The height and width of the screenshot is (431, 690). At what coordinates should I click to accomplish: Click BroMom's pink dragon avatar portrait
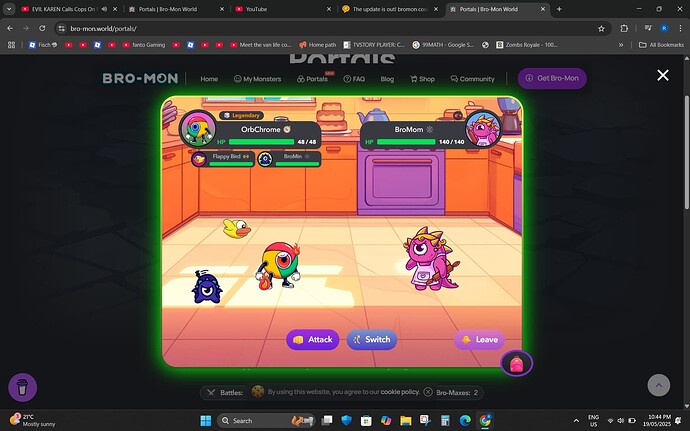click(483, 129)
